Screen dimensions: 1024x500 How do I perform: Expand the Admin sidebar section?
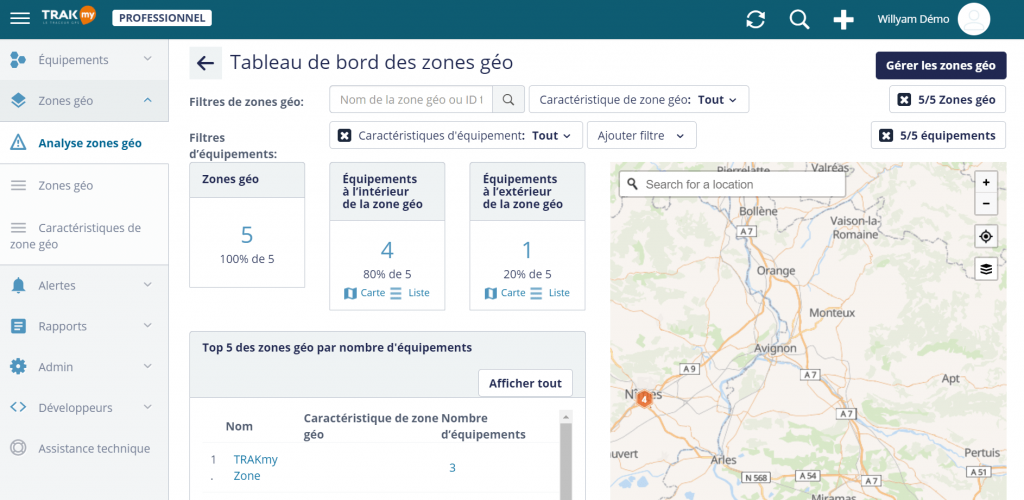(x=148, y=367)
